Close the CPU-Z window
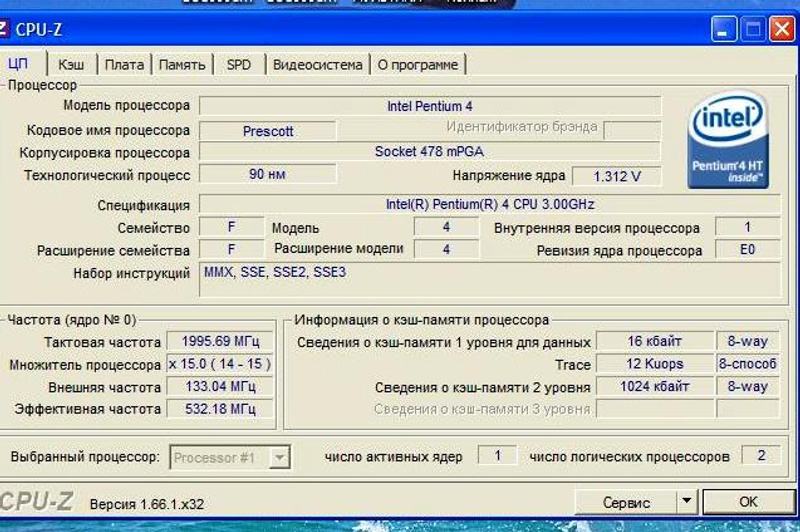This screenshot has height=532, width=800. tap(781, 29)
